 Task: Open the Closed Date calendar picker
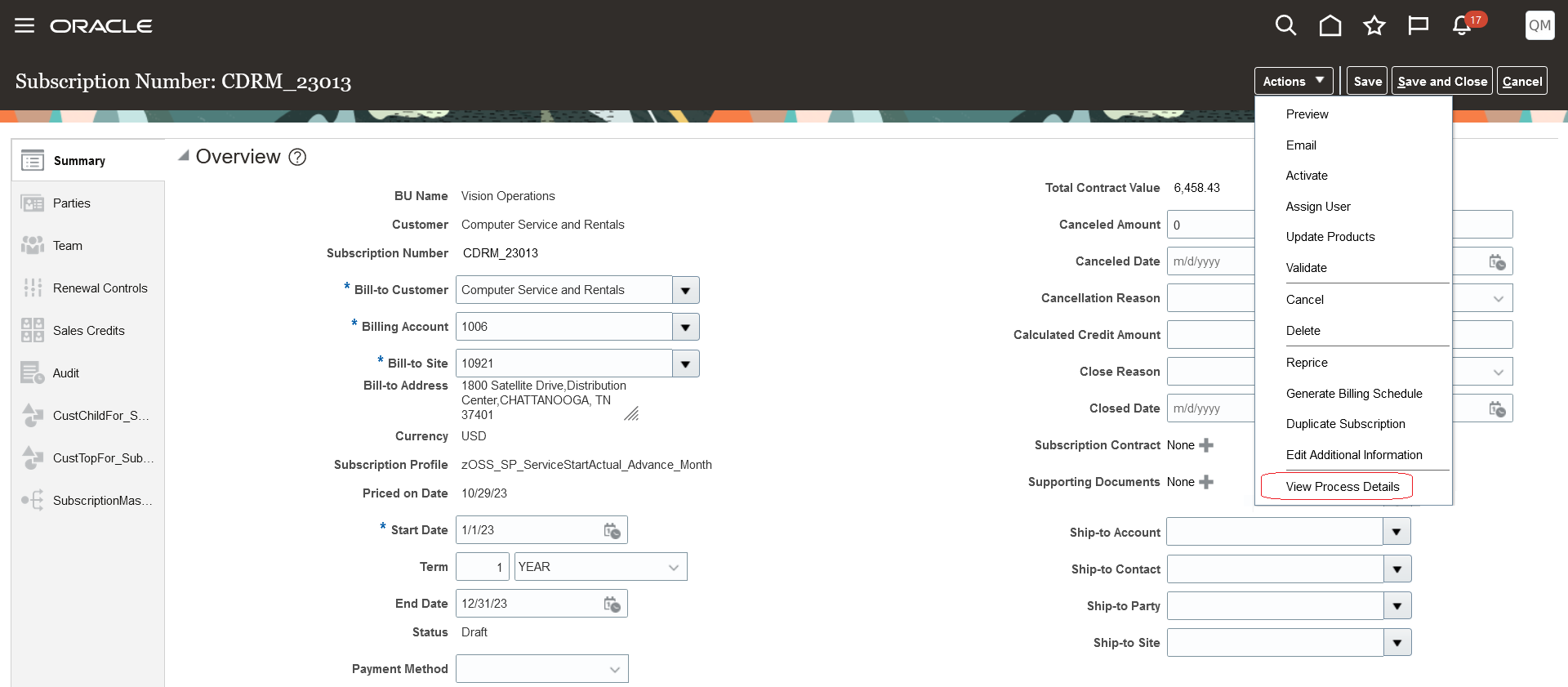coord(1497,408)
